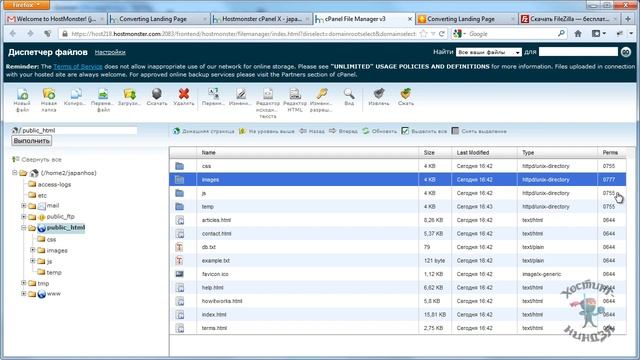Click the browser address bar
Screen dimensions: 640x360
243,34
